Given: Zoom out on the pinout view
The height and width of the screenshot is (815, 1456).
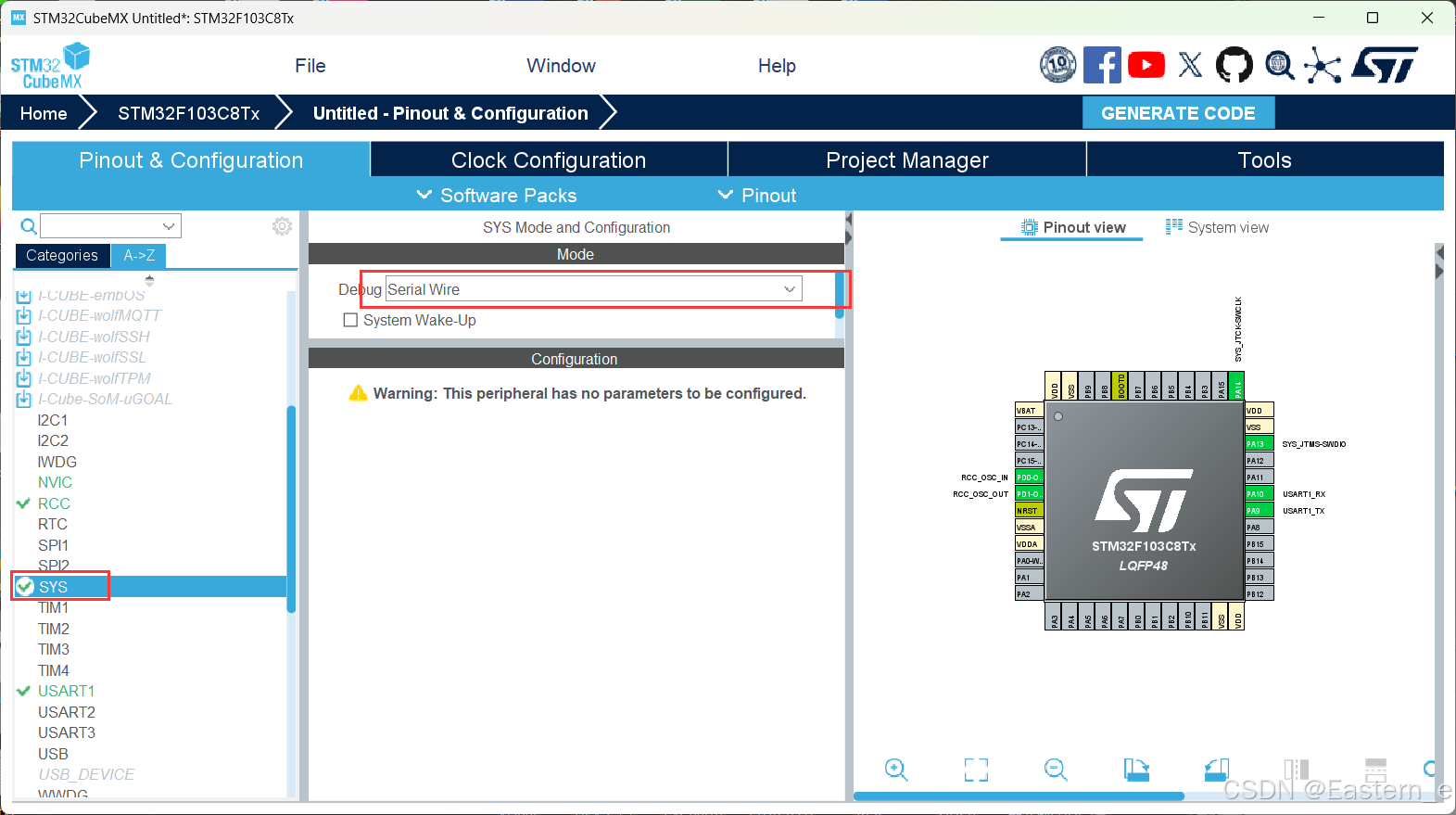Looking at the screenshot, I should pos(1056,770).
